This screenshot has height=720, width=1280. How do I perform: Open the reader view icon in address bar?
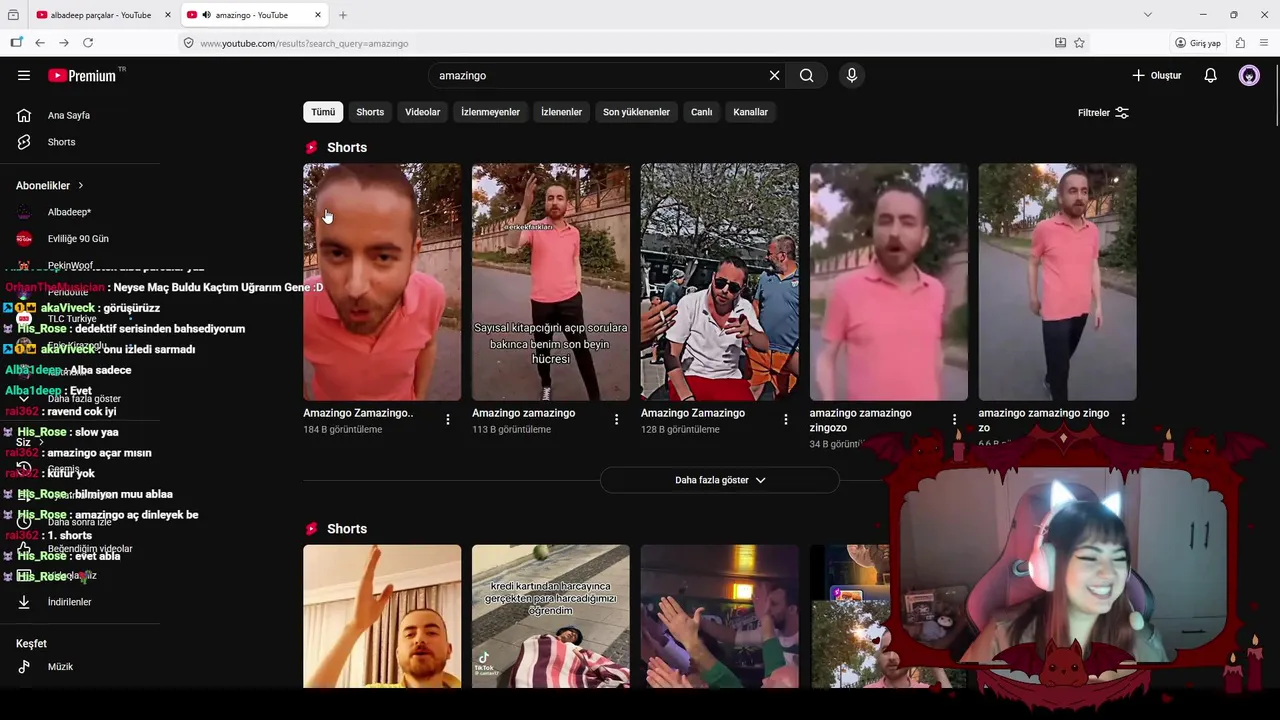tap(1060, 43)
